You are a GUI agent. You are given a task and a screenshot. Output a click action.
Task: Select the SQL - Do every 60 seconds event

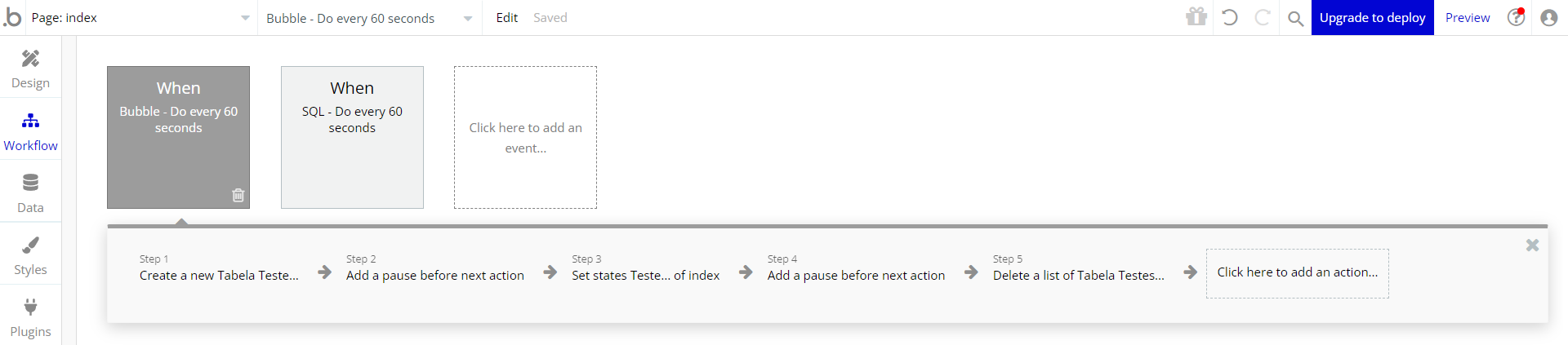click(x=352, y=137)
